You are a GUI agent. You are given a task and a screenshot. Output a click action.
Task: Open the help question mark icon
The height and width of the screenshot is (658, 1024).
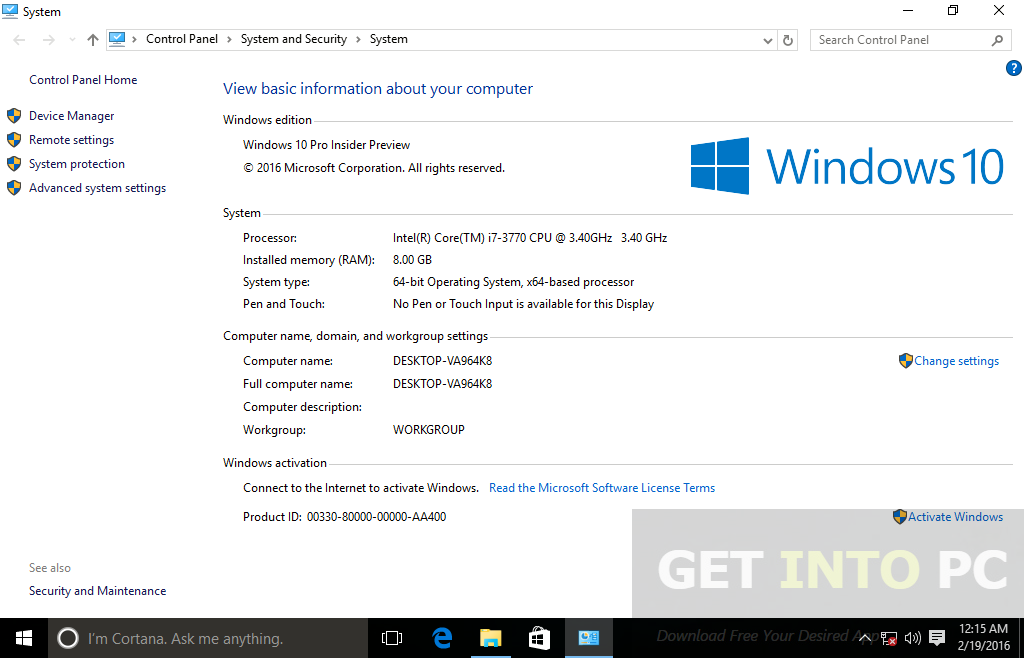[x=1014, y=68]
